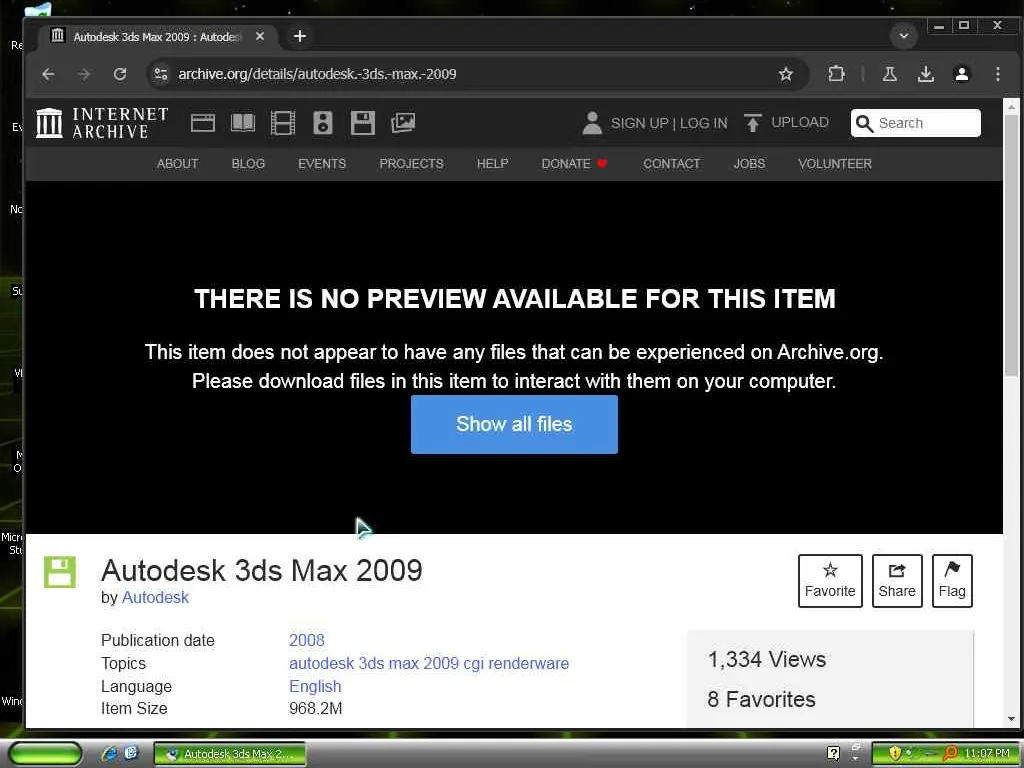Open the HELP menu item
The width and height of the screenshot is (1024, 768).
pos(492,164)
